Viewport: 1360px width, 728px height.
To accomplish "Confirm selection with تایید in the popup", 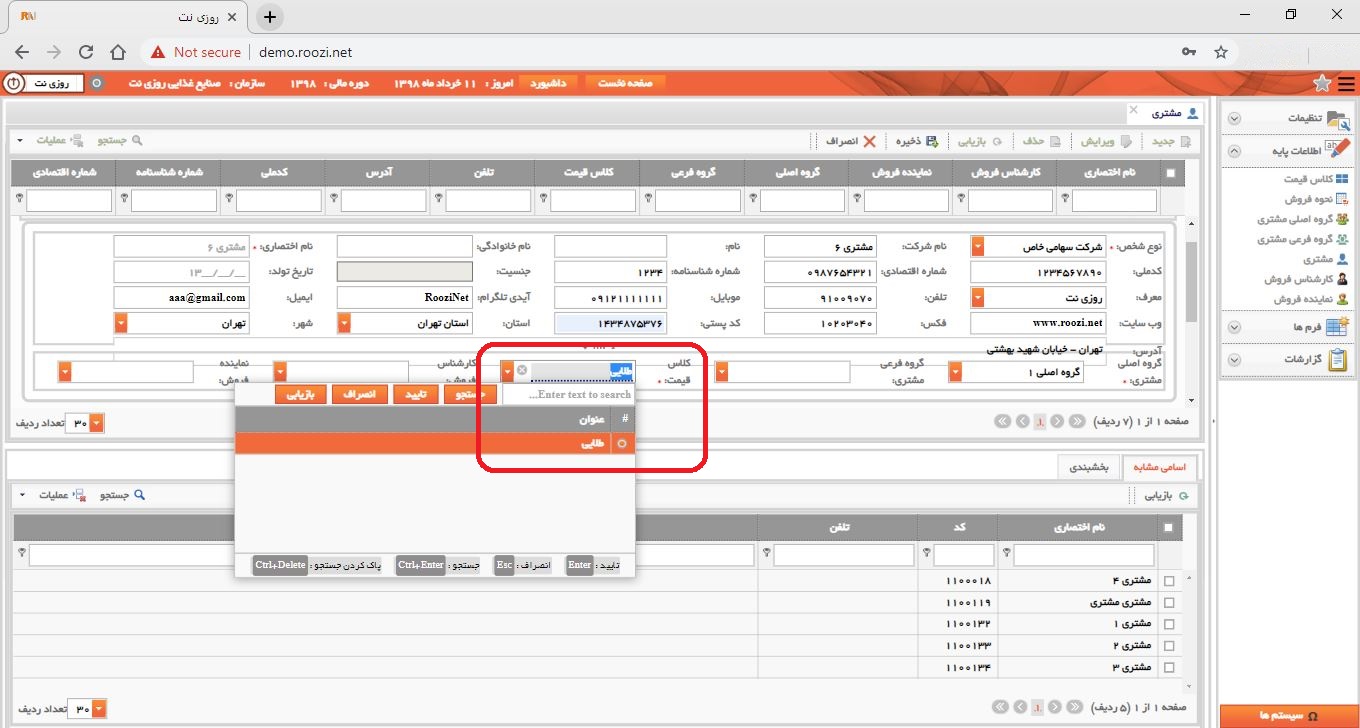I will click(x=415, y=395).
